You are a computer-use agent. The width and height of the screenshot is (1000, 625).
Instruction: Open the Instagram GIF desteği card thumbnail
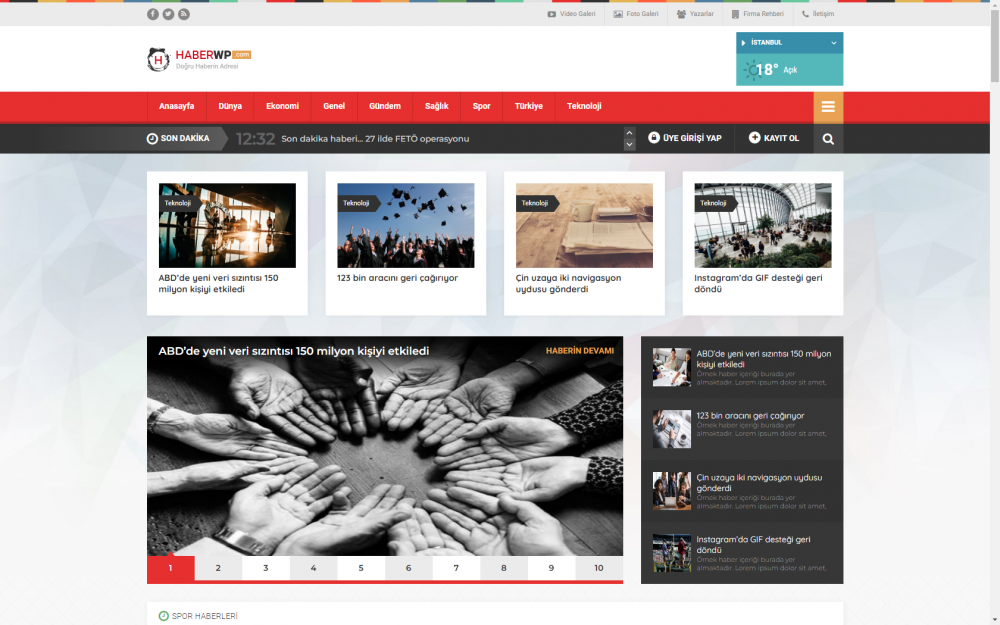tap(762, 225)
